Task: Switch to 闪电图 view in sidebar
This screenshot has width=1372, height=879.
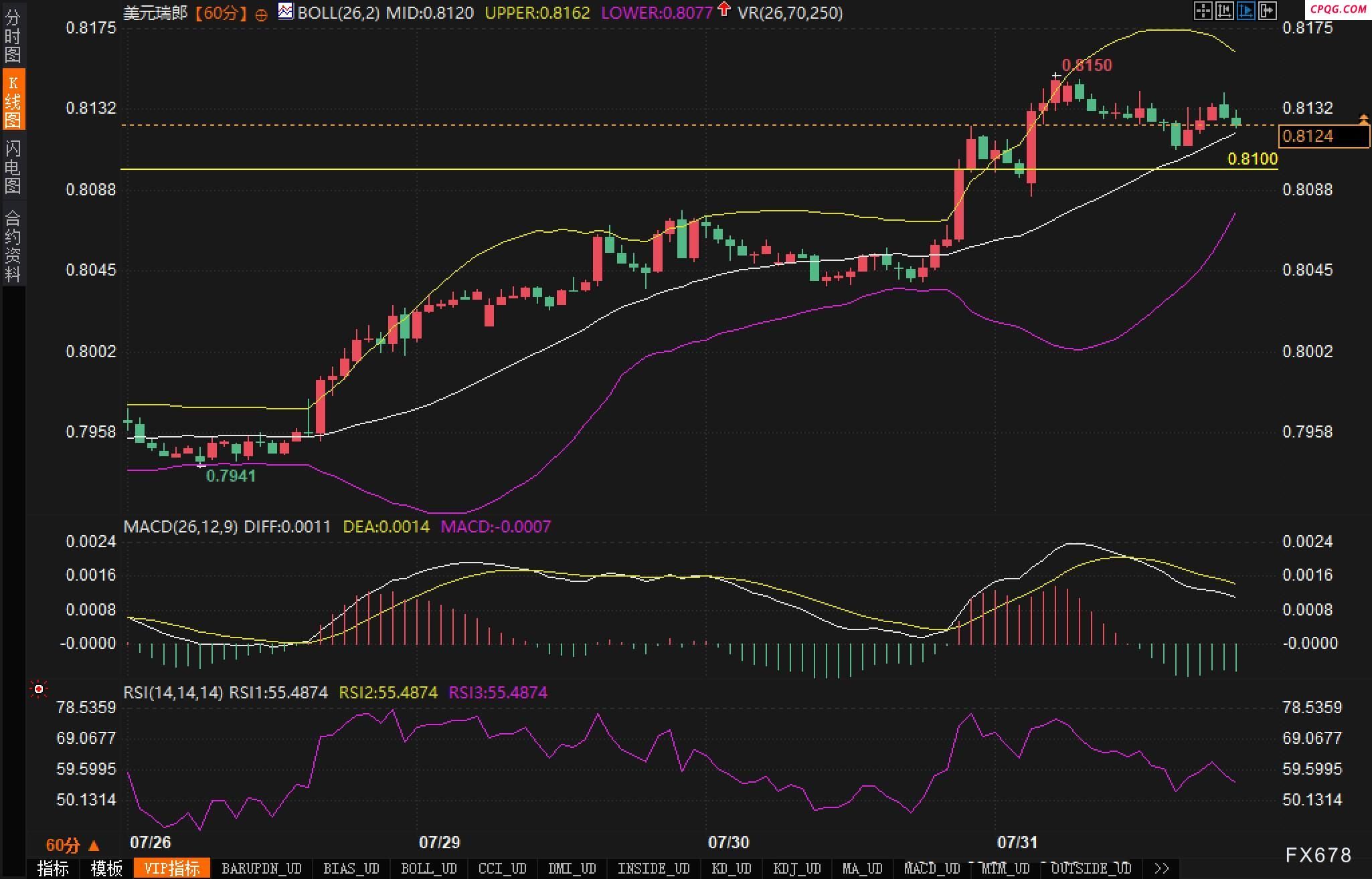Action: pos(13,166)
